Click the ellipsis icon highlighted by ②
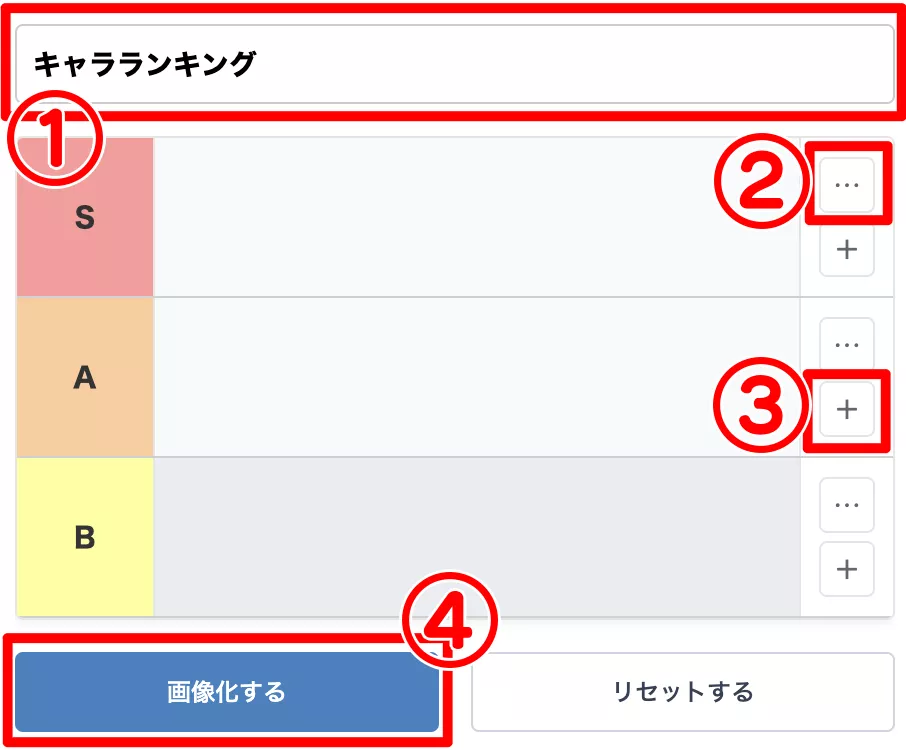 (847, 185)
